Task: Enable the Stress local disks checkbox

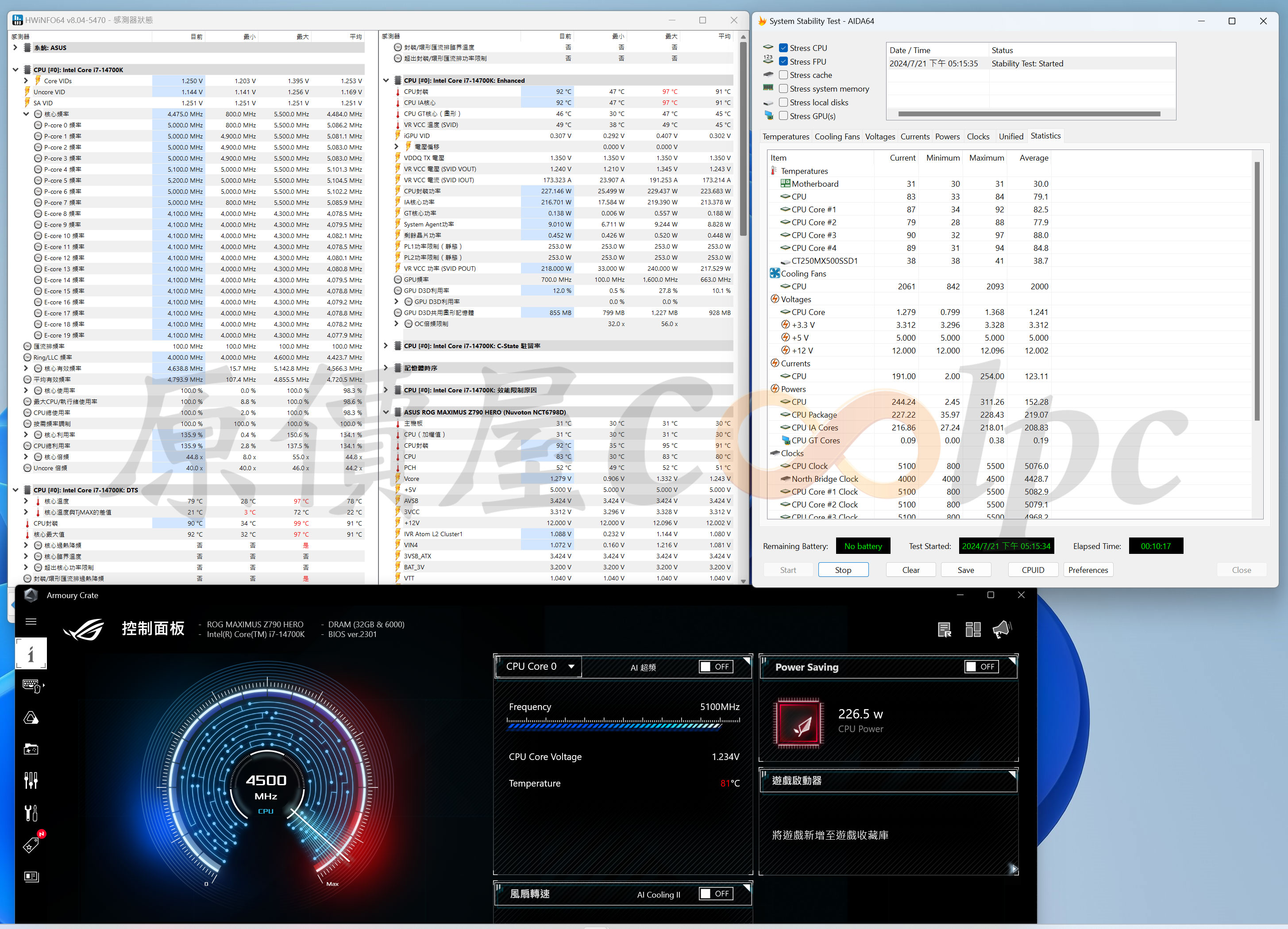Action: (783, 102)
